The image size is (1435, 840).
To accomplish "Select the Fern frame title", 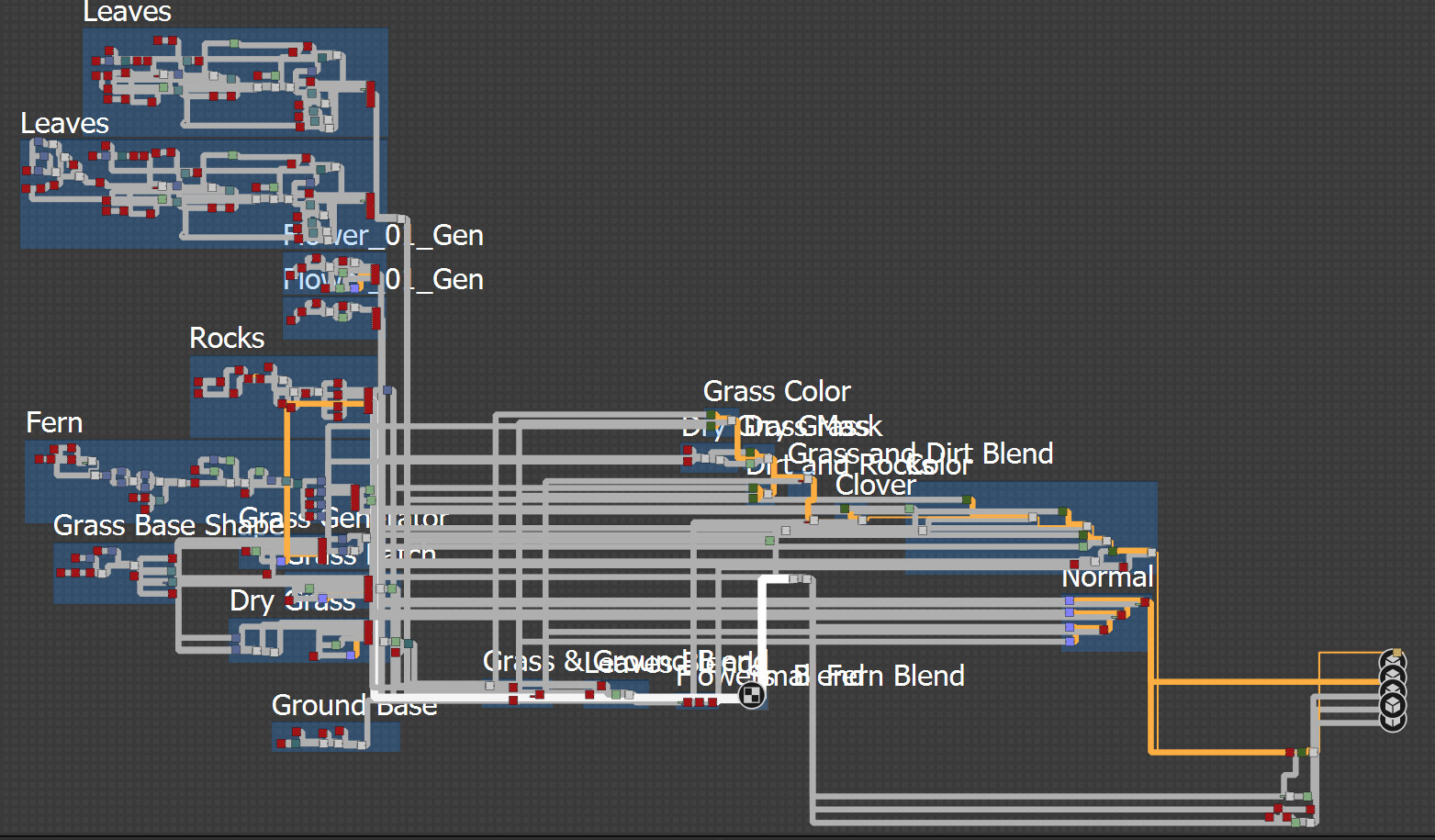I will (x=54, y=423).
